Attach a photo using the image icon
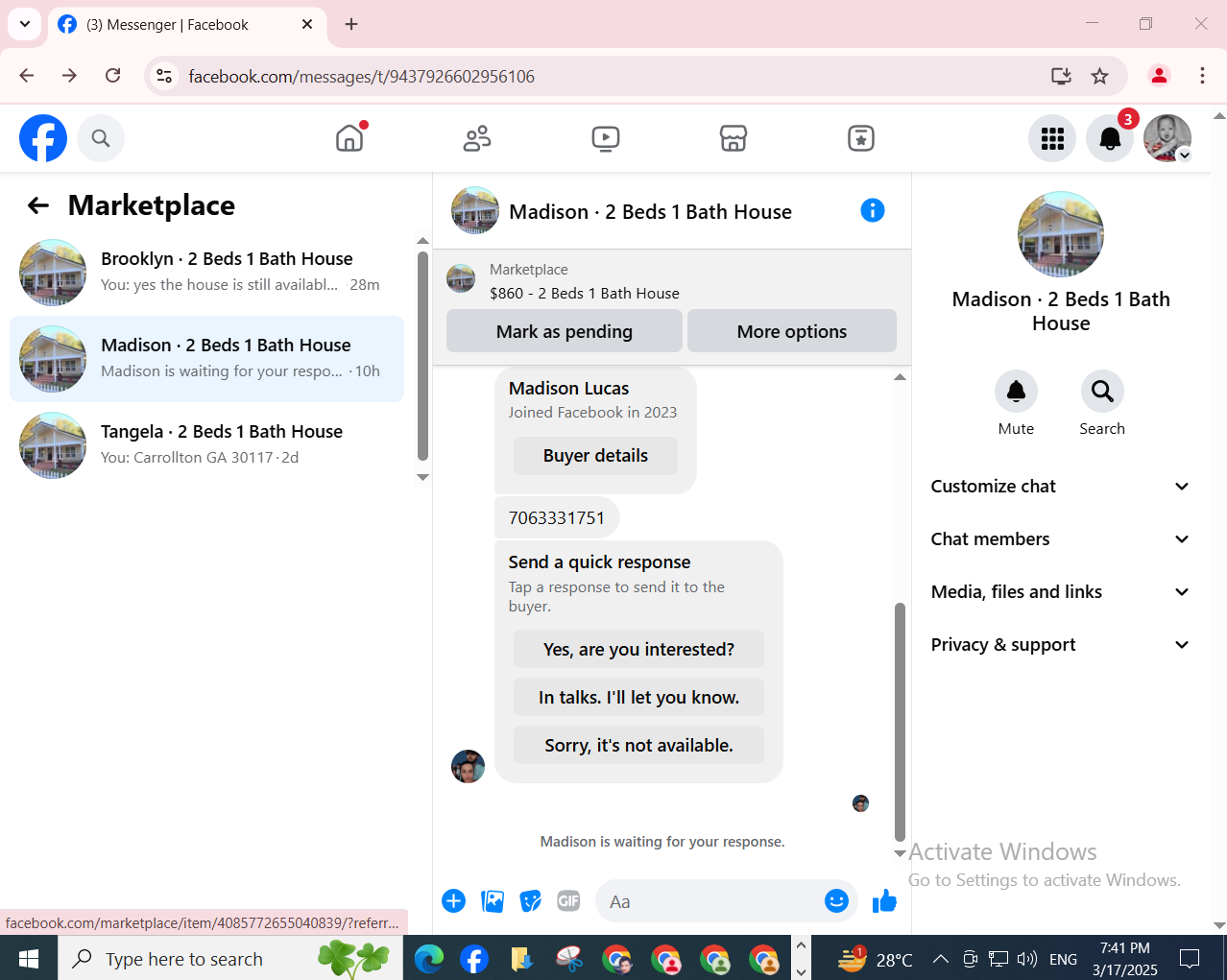 pos(493,900)
